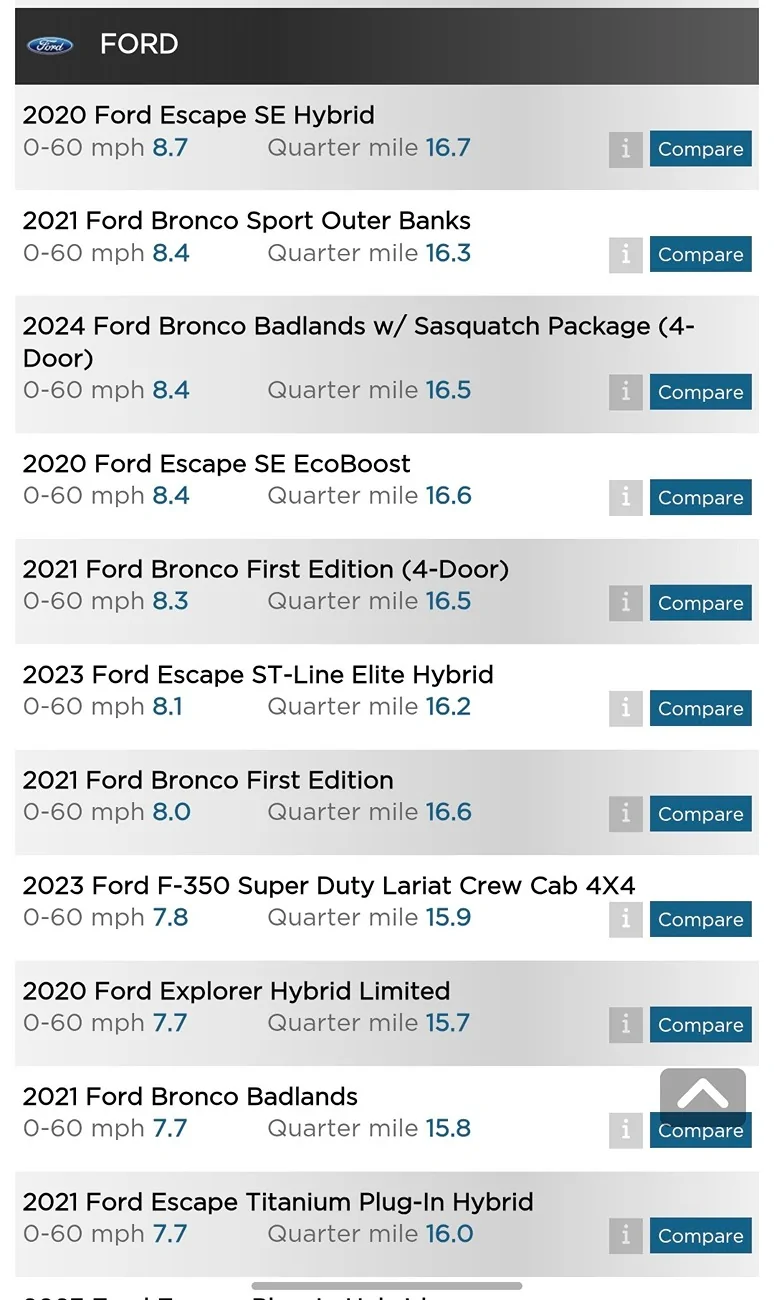
Task: Tap the FORD header bar
Action: pyautogui.click(x=400, y=45)
